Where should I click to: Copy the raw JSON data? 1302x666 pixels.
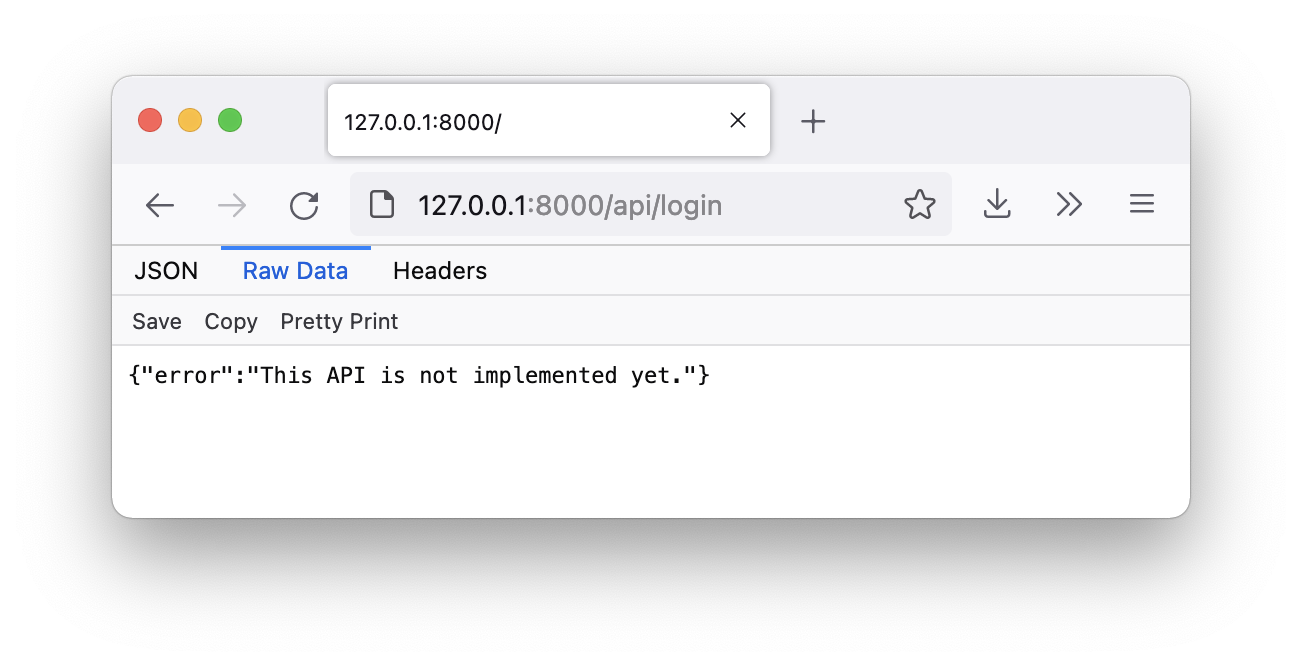click(231, 321)
